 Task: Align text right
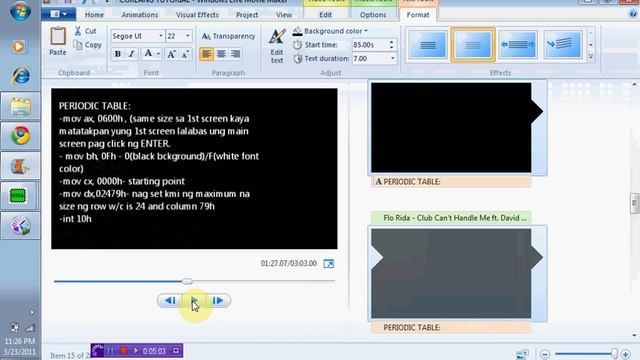pos(236,54)
